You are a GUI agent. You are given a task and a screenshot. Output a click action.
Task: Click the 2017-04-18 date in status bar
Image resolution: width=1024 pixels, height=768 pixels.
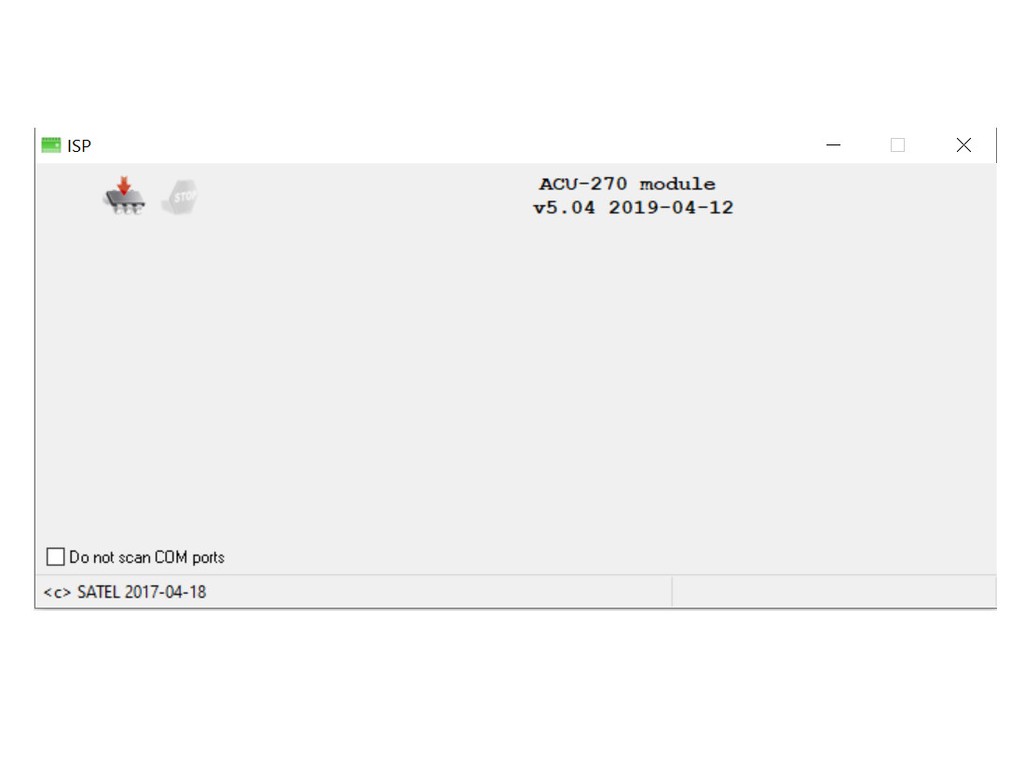pyautogui.click(x=165, y=592)
